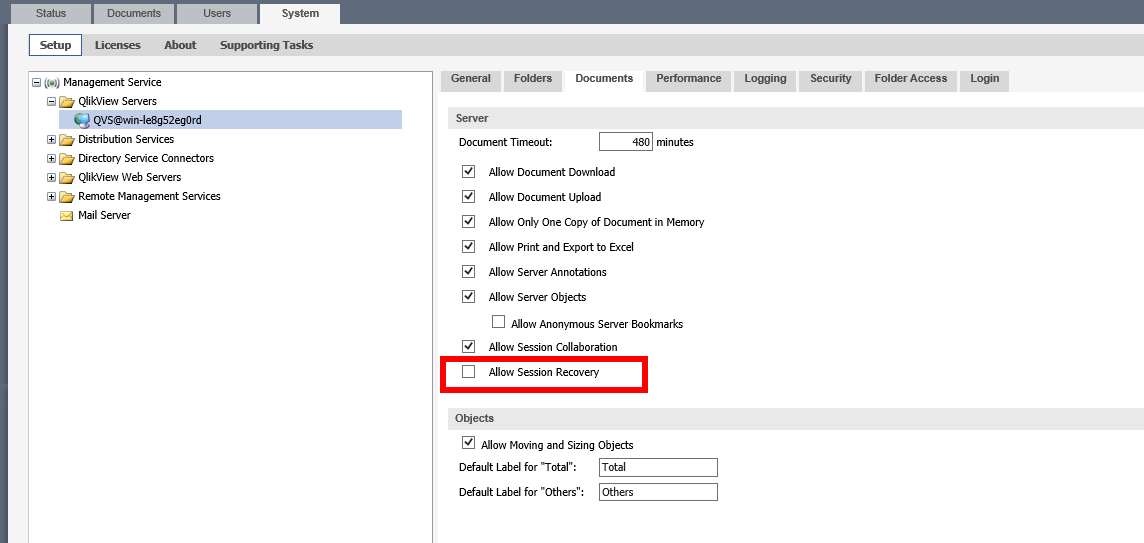Screen dimensions: 1144x543
Task: Switch to the Folders settings tab
Action: (533, 79)
